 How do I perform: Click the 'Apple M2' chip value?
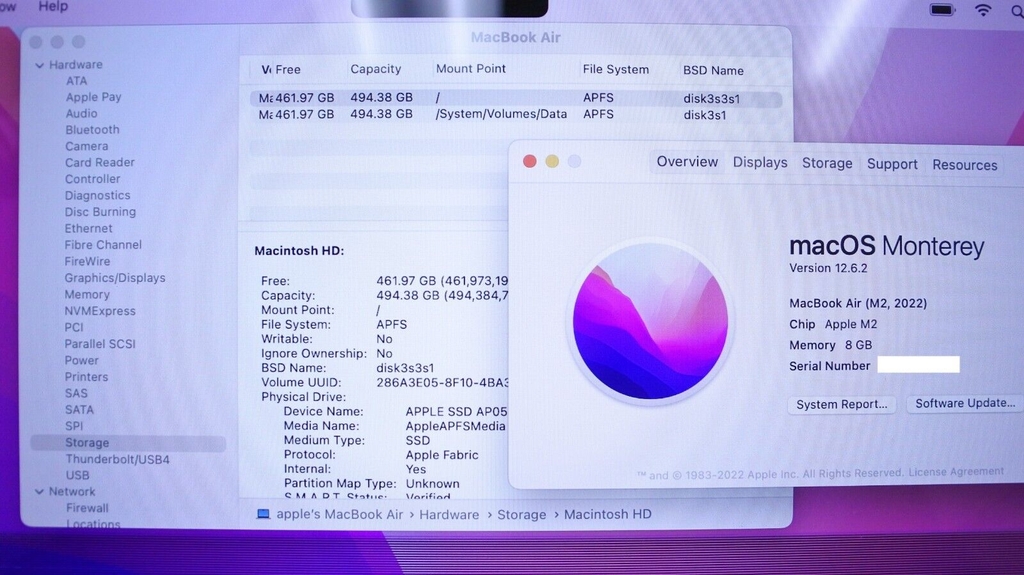coord(850,324)
